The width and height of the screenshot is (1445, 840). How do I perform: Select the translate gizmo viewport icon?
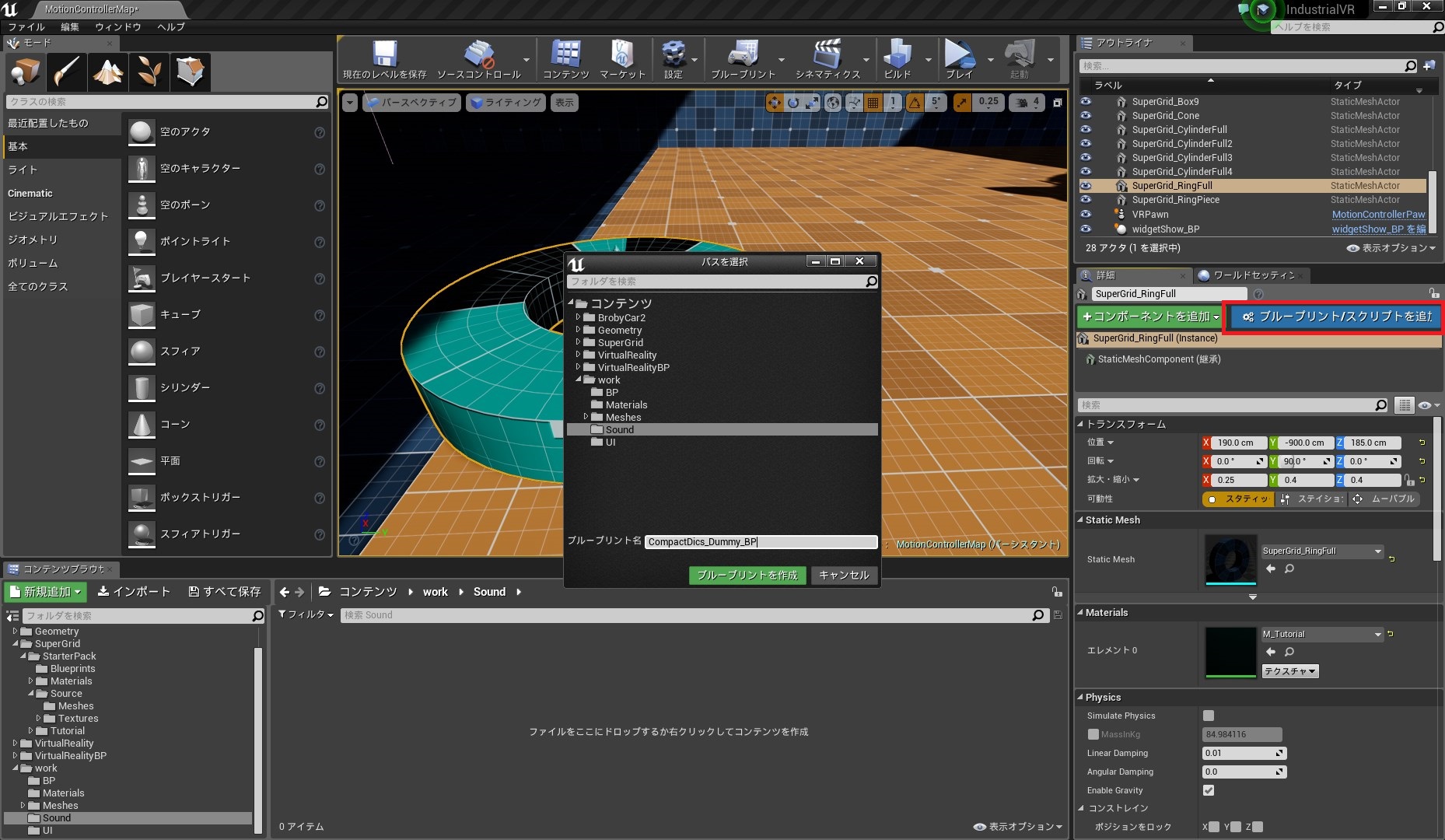point(775,102)
